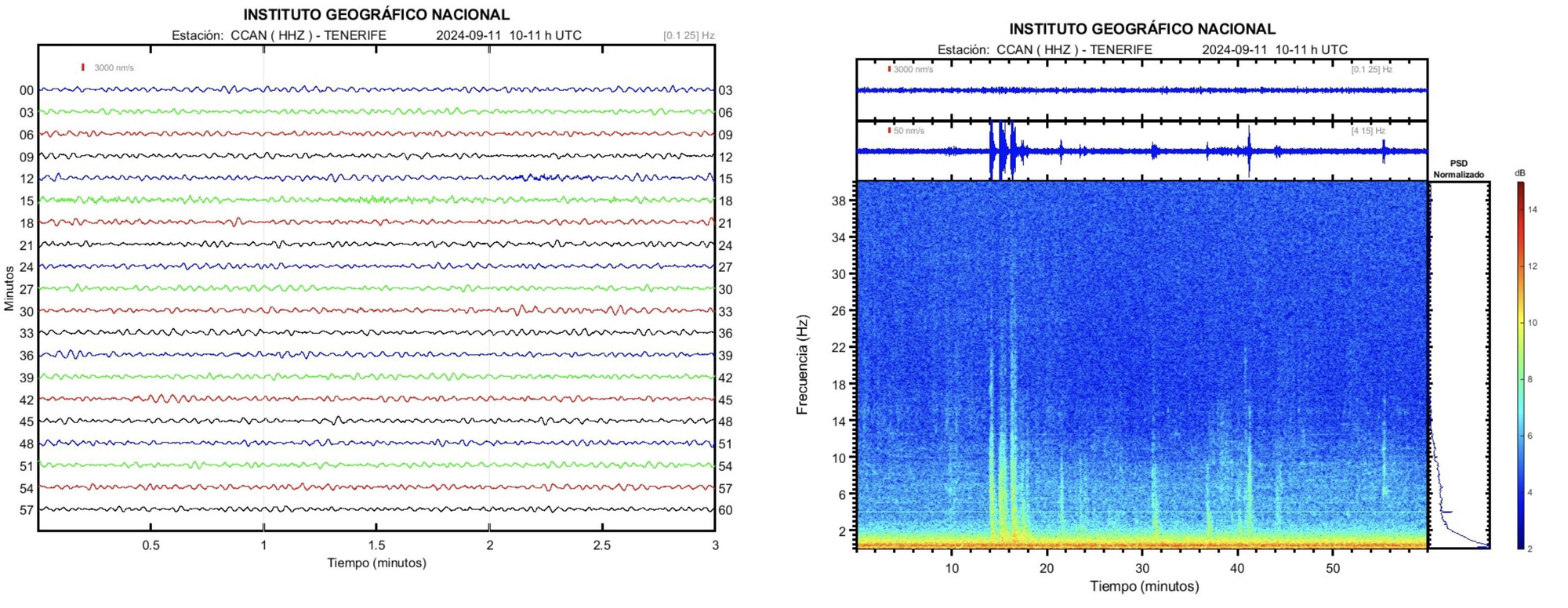This screenshot has height=608, width=1568.
Task: Click the Minutos vertical axis label
Action: point(9,288)
